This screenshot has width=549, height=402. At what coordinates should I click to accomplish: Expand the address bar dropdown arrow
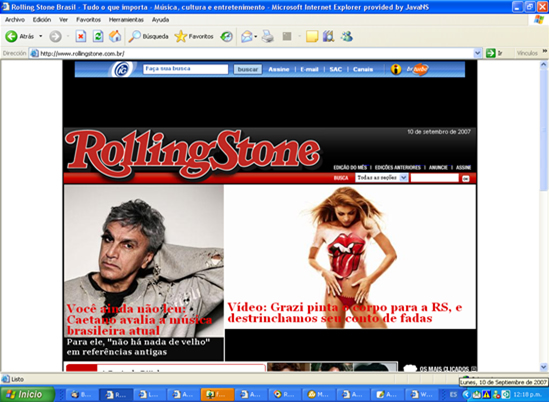tap(478, 54)
